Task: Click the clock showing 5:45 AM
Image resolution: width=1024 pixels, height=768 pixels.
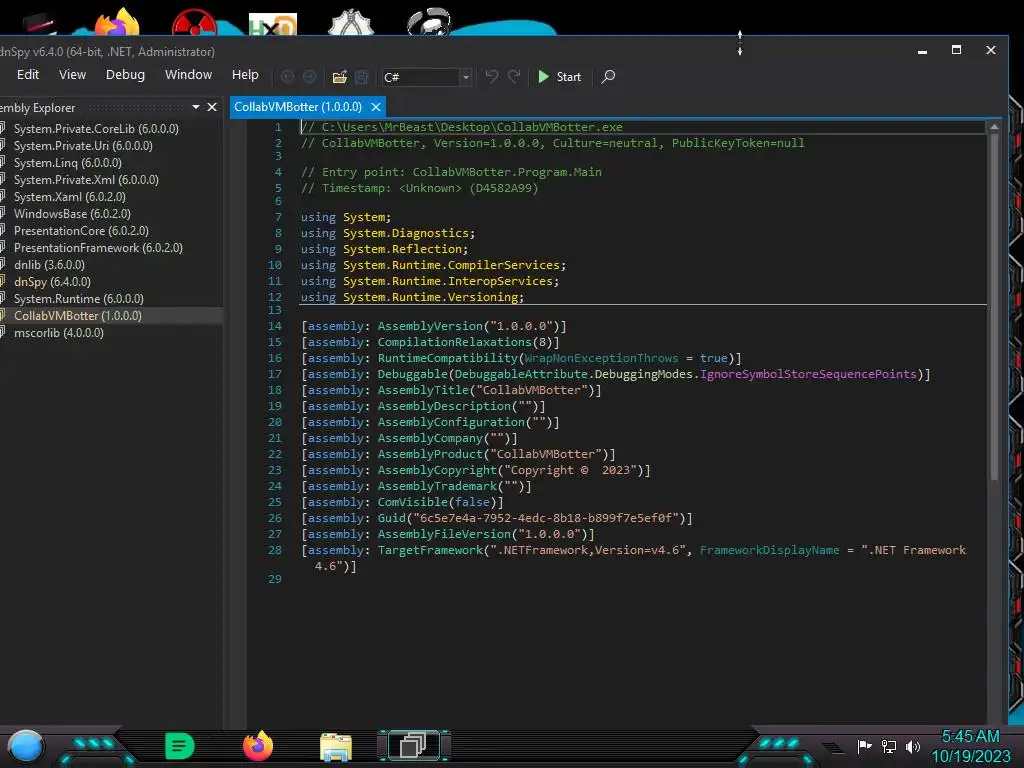Action: point(970,736)
